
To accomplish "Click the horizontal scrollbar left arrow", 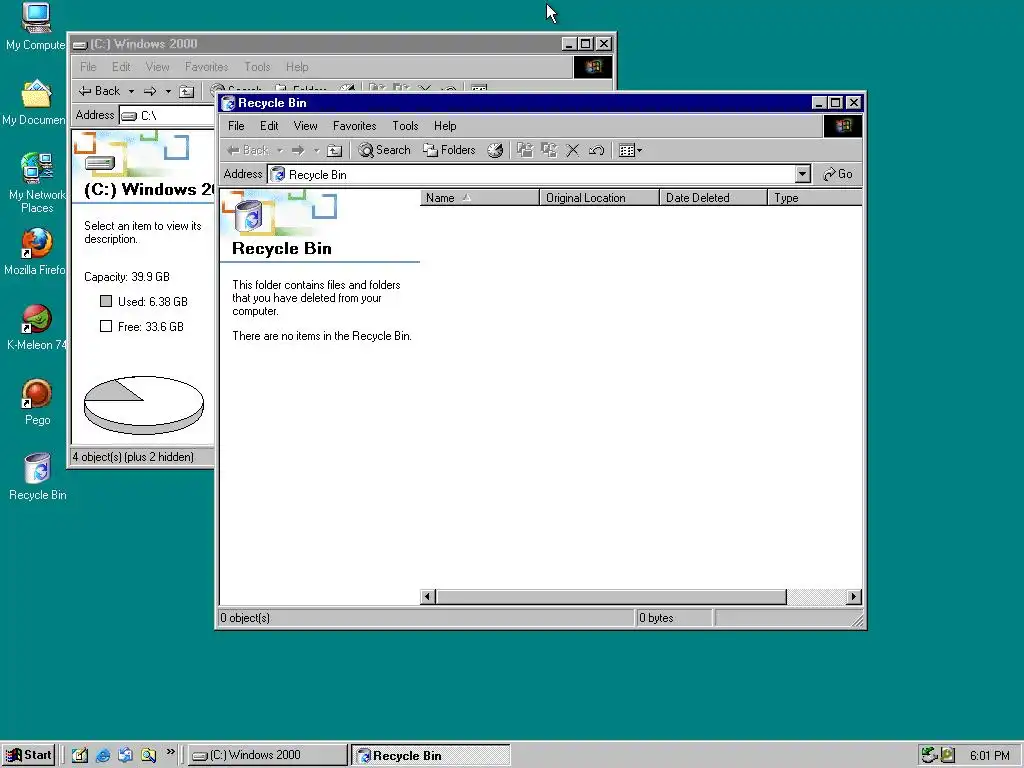I will pyautogui.click(x=428, y=596).
